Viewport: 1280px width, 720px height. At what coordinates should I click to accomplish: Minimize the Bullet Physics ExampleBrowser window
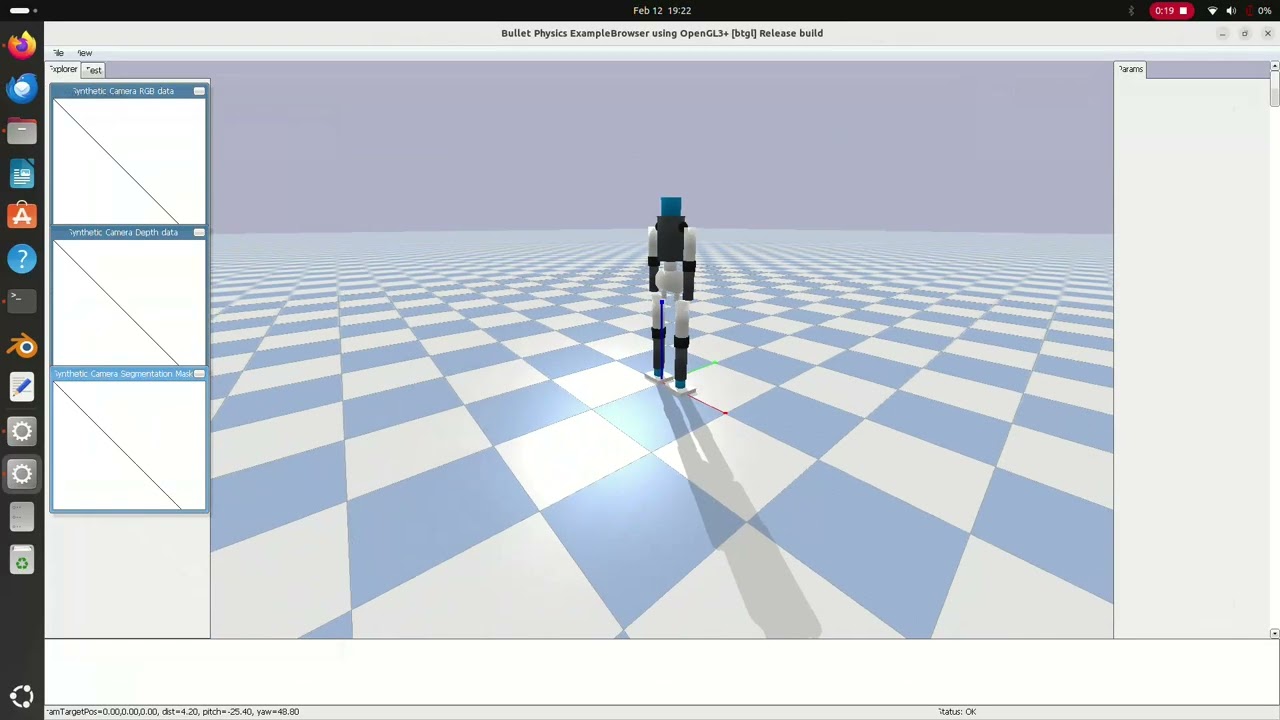coord(1222,34)
